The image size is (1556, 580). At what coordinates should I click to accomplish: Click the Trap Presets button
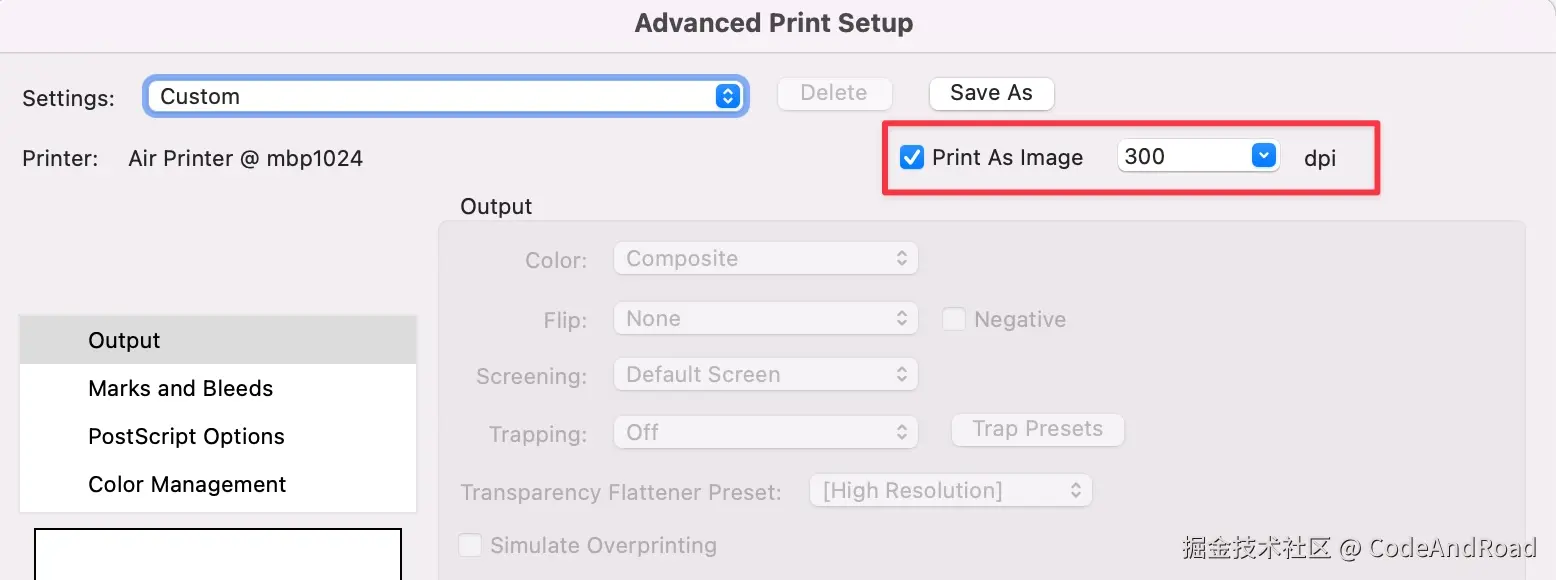pos(1037,429)
